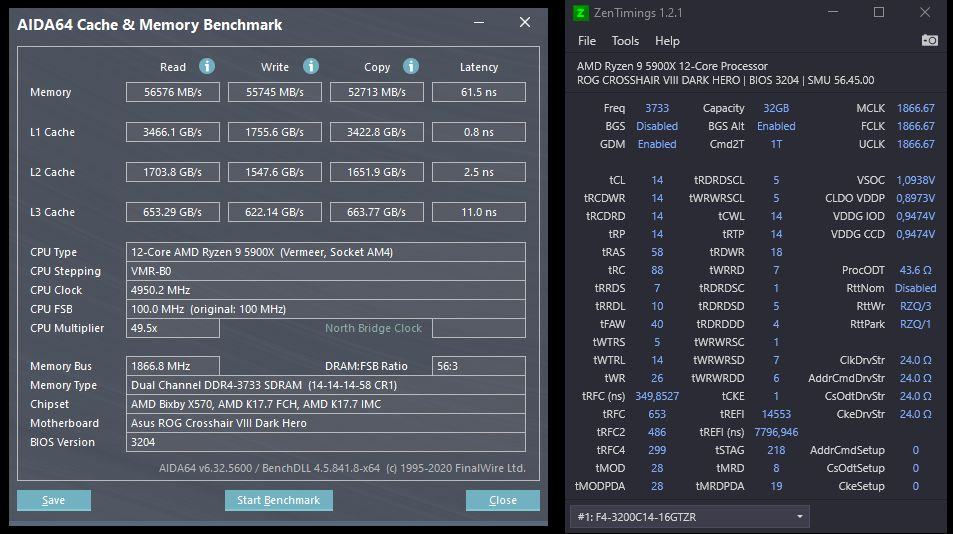The width and height of the screenshot is (953, 534).
Task: Click the ZenTimings app logo icon
Action: click(x=580, y=13)
